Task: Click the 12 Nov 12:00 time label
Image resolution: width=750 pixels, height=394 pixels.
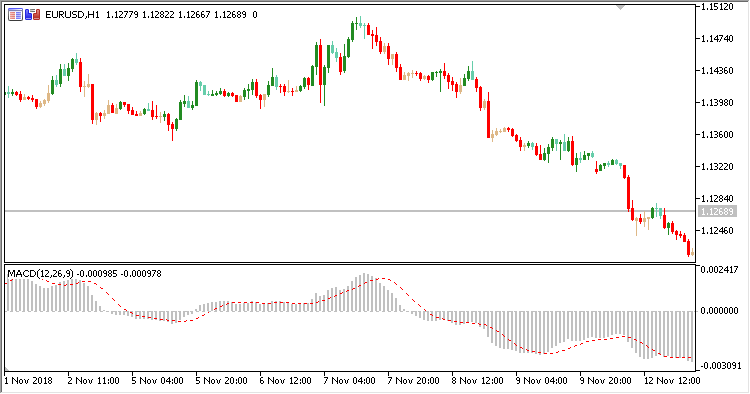Action: click(672, 381)
